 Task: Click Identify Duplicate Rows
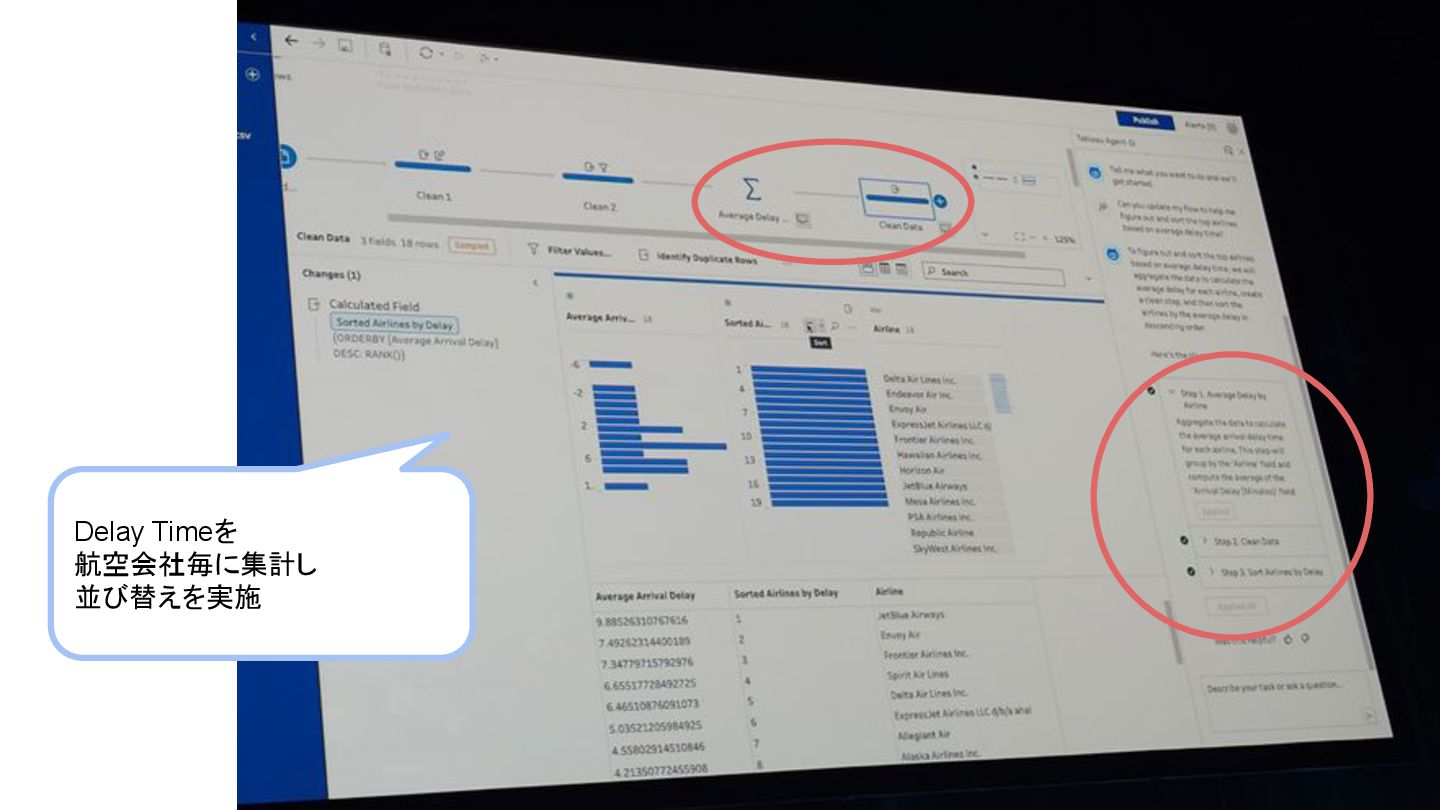699,257
